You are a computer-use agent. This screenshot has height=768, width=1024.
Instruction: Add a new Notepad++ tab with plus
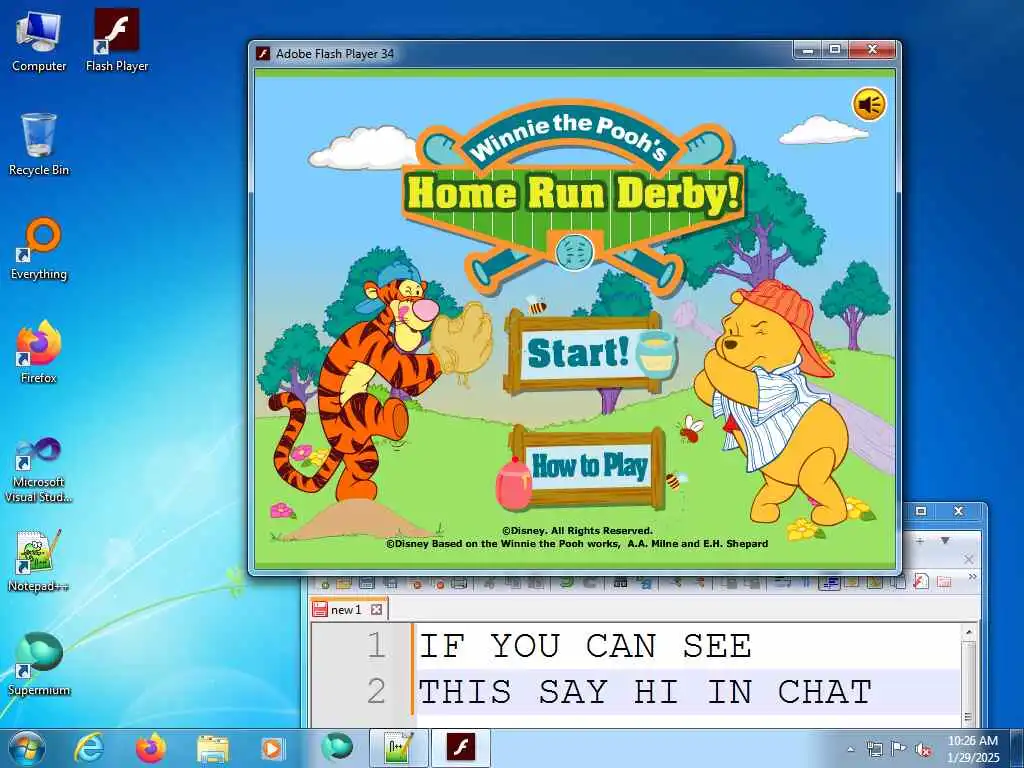pyautogui.click(x=920, y=541)
